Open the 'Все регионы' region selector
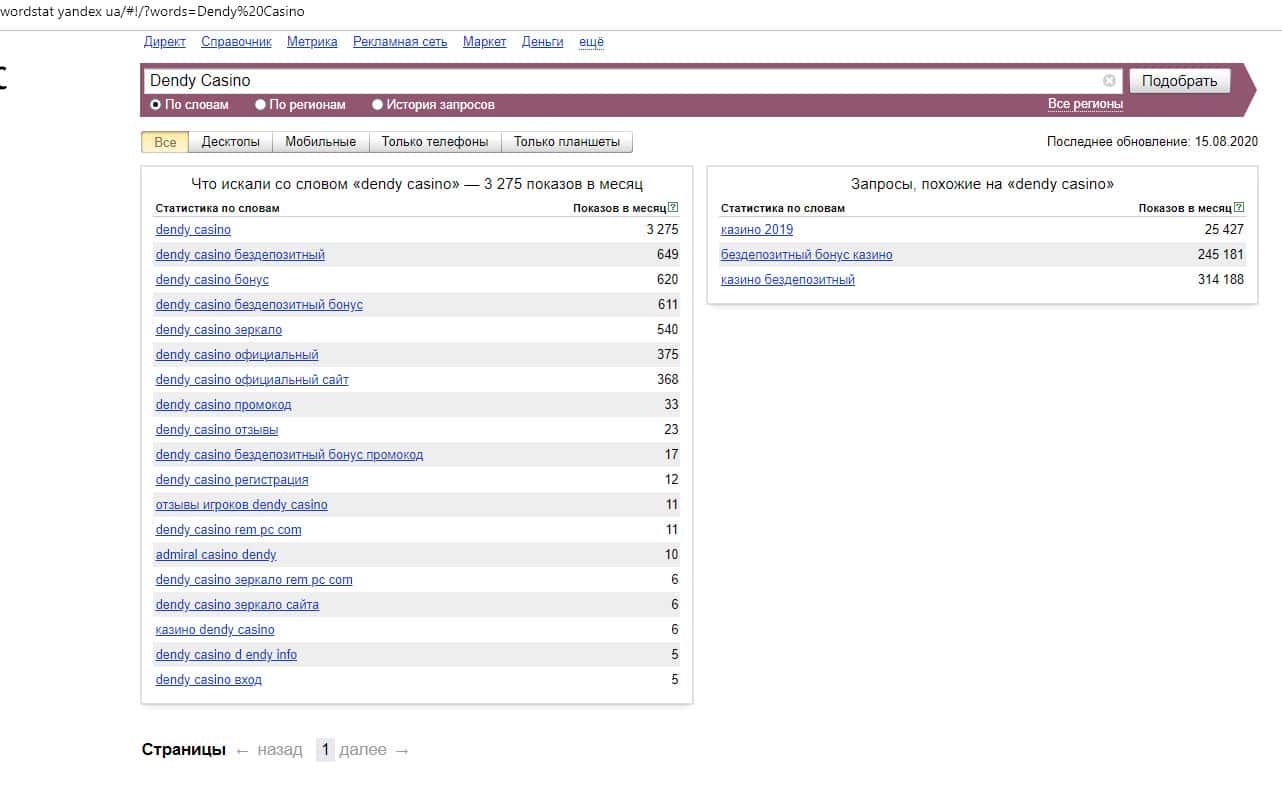This screenshot has width=1282, height=794. point(1085,104)
